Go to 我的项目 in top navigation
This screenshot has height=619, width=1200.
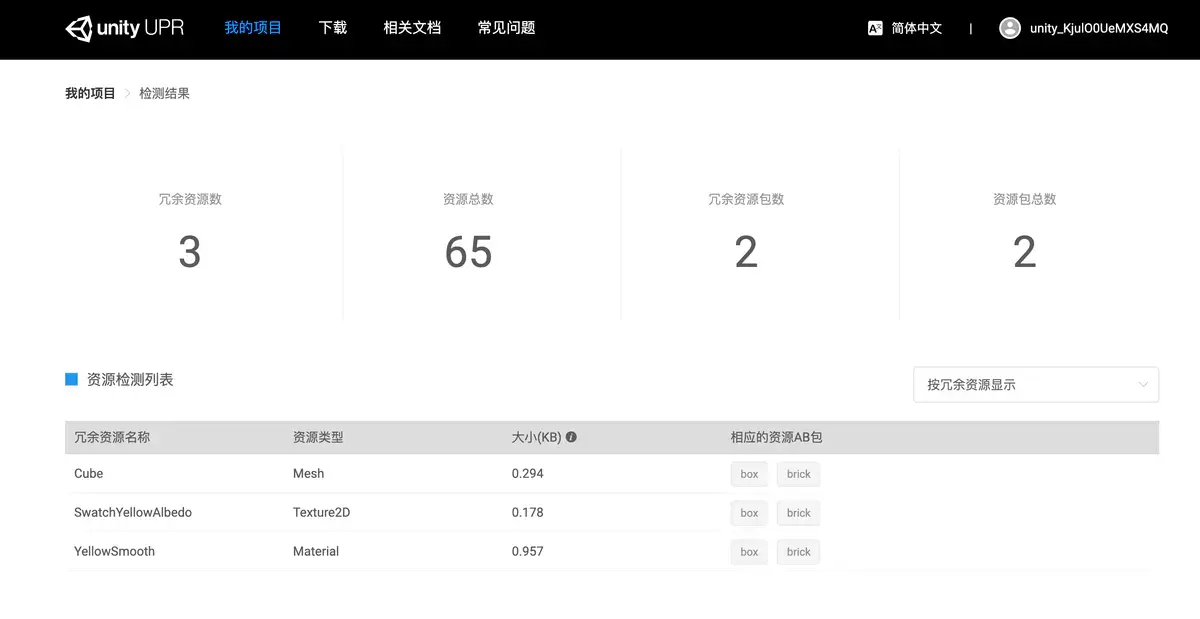[x=253, y=28]
